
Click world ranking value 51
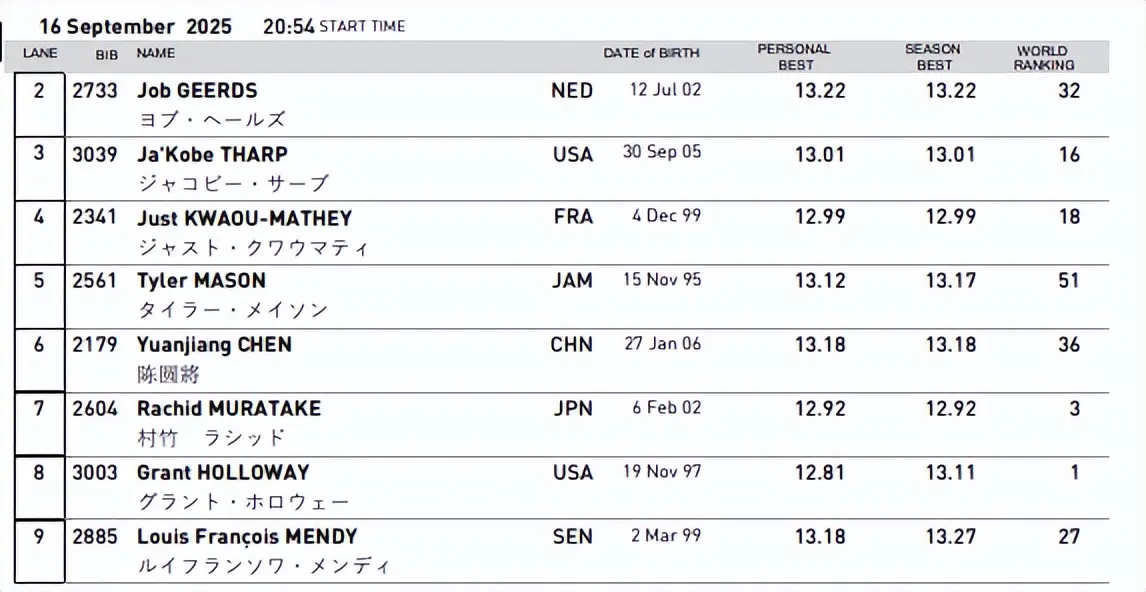point(1069,281)
